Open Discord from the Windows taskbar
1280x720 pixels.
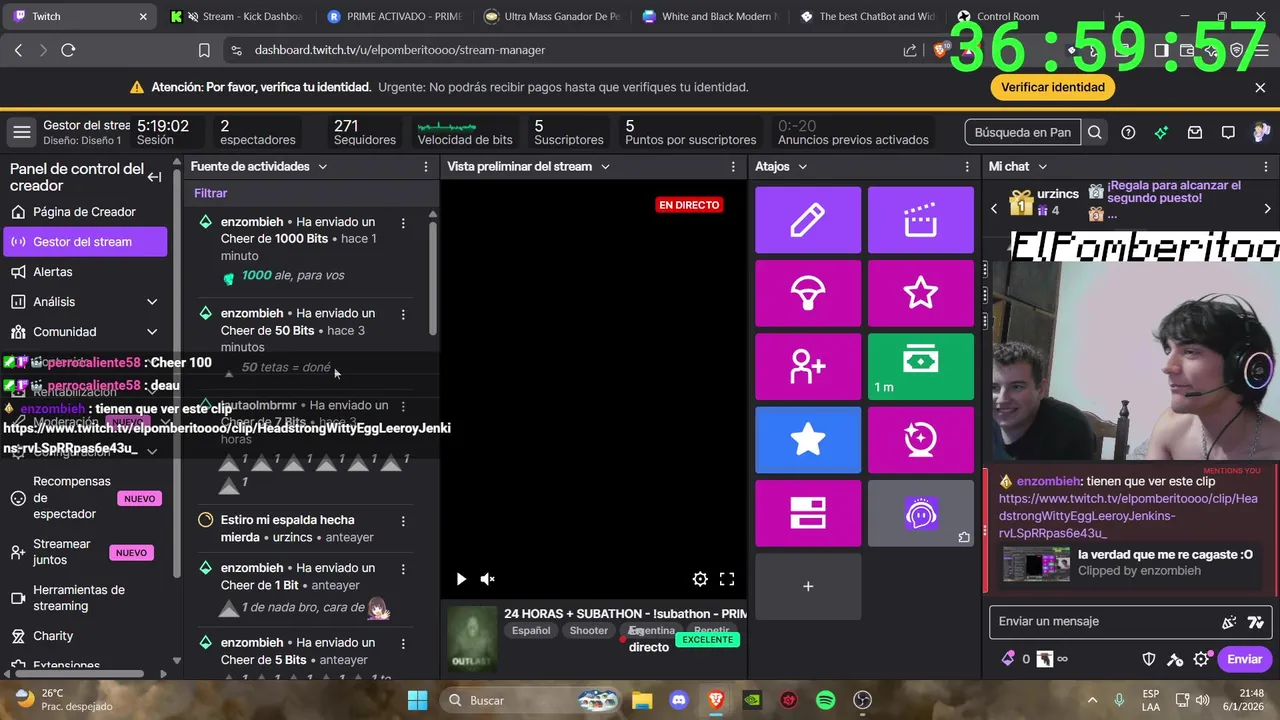[x=679, y=700]
